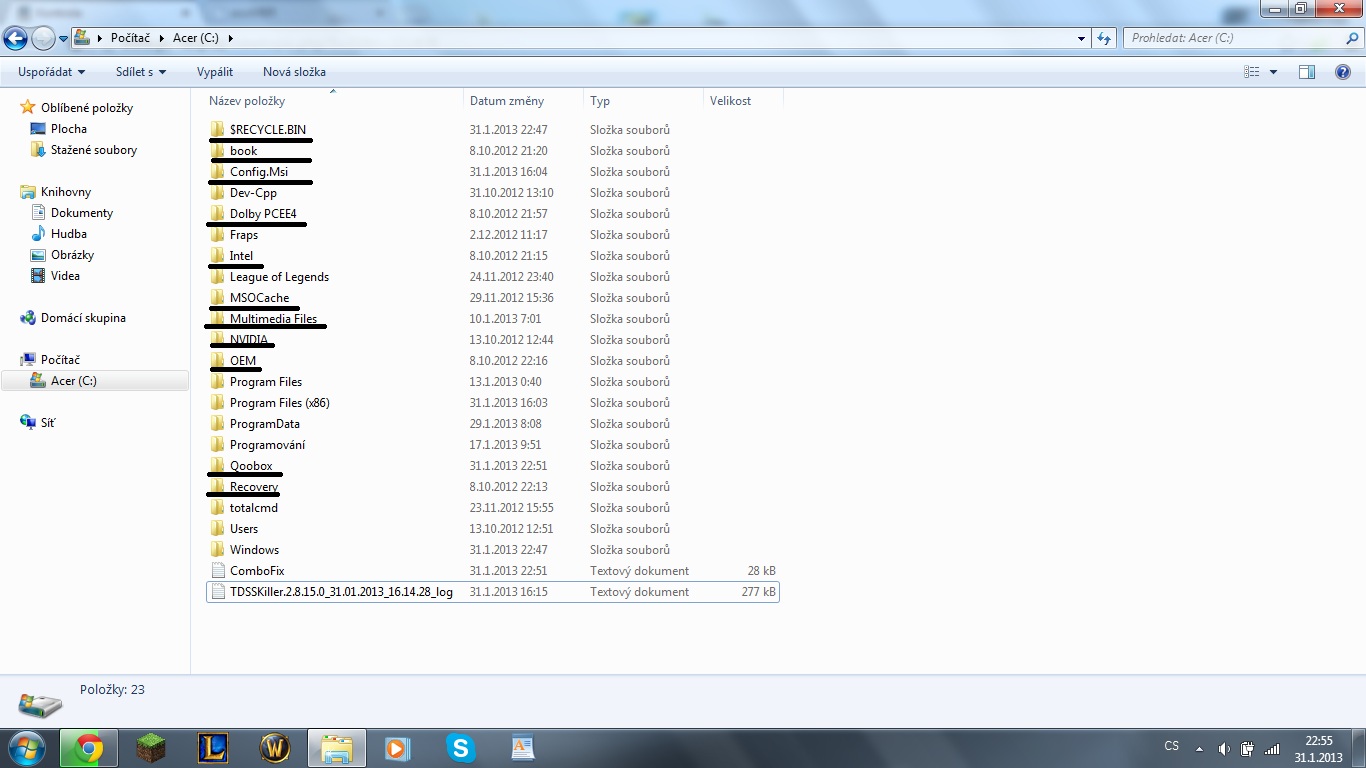This screenshot has height=768, width=1366.
Task: Open Skype from the taskbar
Action: tap(461, 748)
